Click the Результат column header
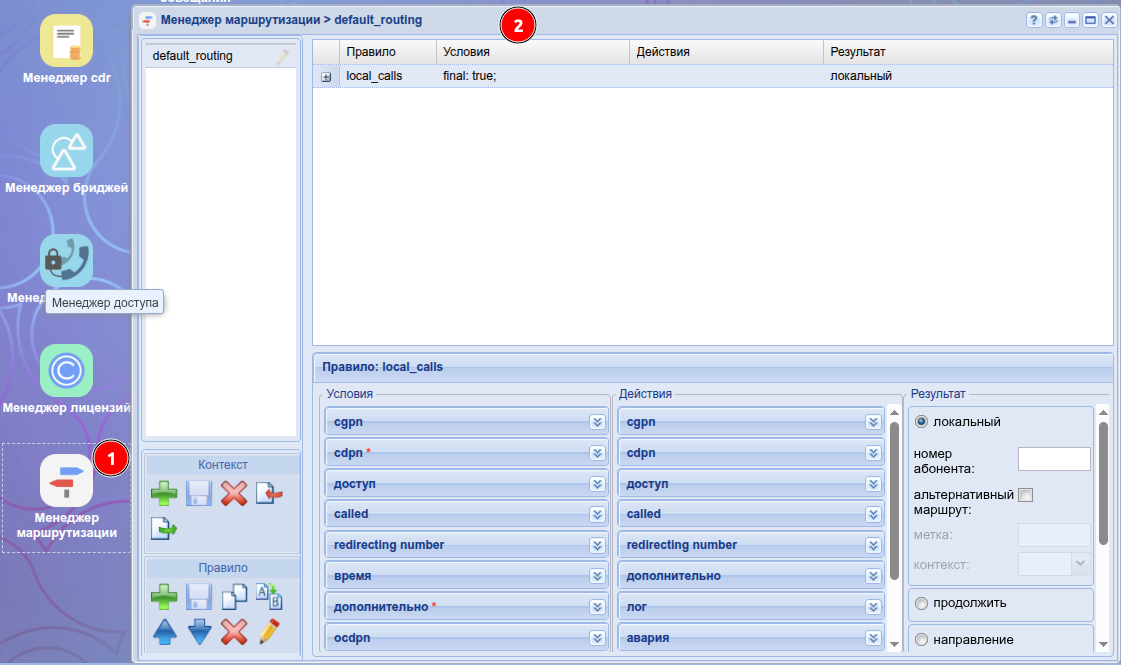The image size is (1121, 665). pyautogui.click(x=968, y=51)
